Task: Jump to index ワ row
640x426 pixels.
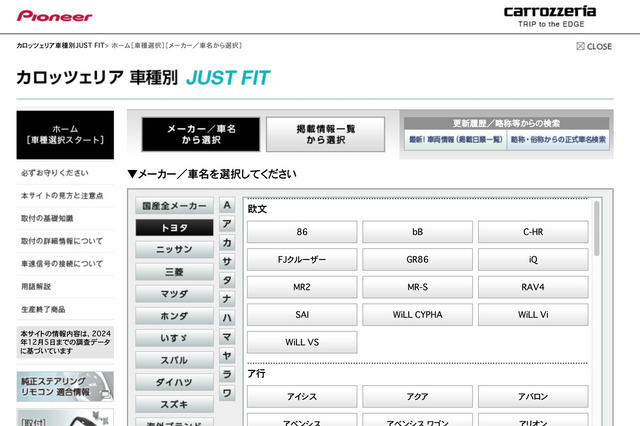Action: [x=227, y=393]
